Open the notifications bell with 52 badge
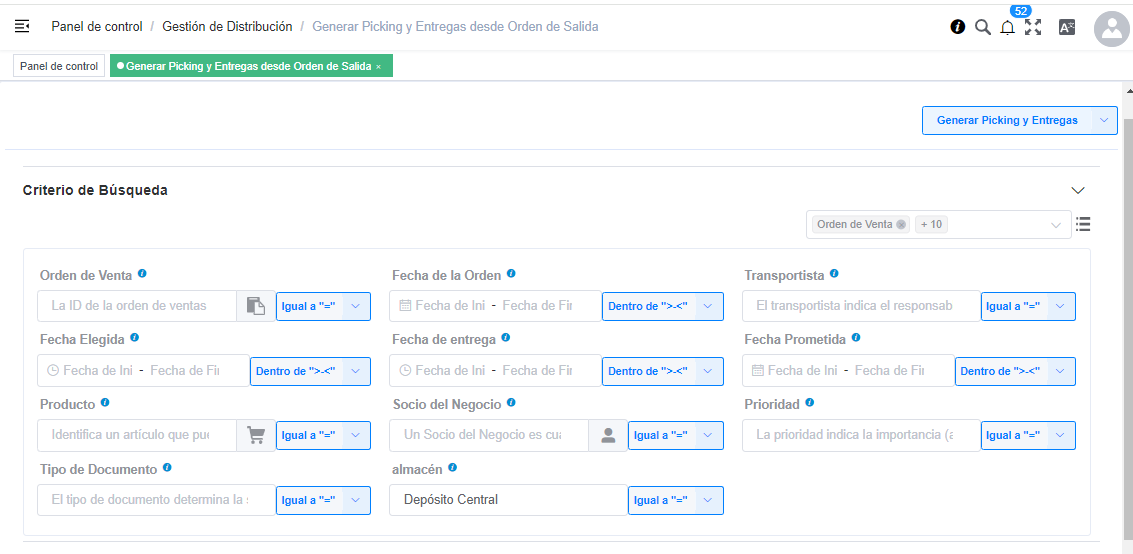 tap(1007, 27)
